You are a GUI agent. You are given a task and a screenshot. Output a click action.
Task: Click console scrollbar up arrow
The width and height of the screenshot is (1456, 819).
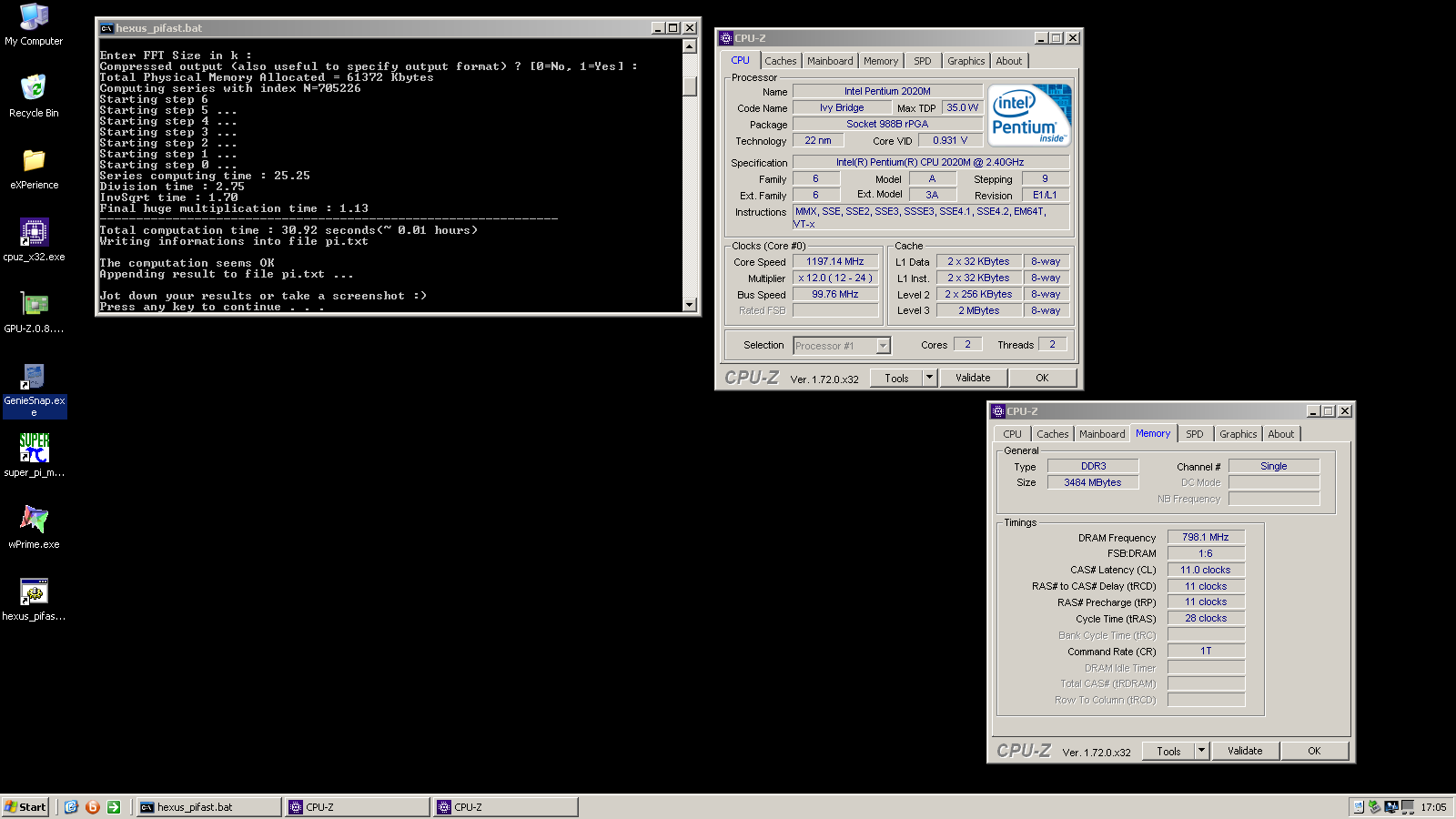(x=690, y=46)
